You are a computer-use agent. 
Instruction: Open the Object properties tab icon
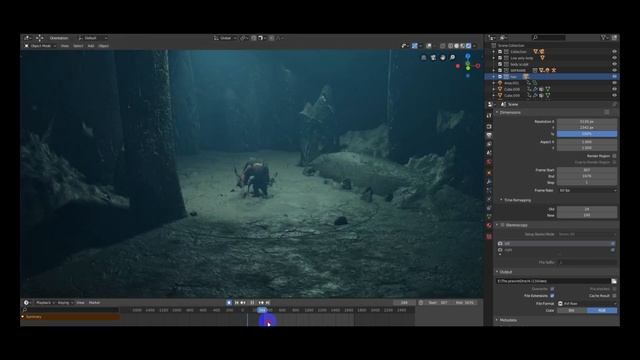point(489,173)
